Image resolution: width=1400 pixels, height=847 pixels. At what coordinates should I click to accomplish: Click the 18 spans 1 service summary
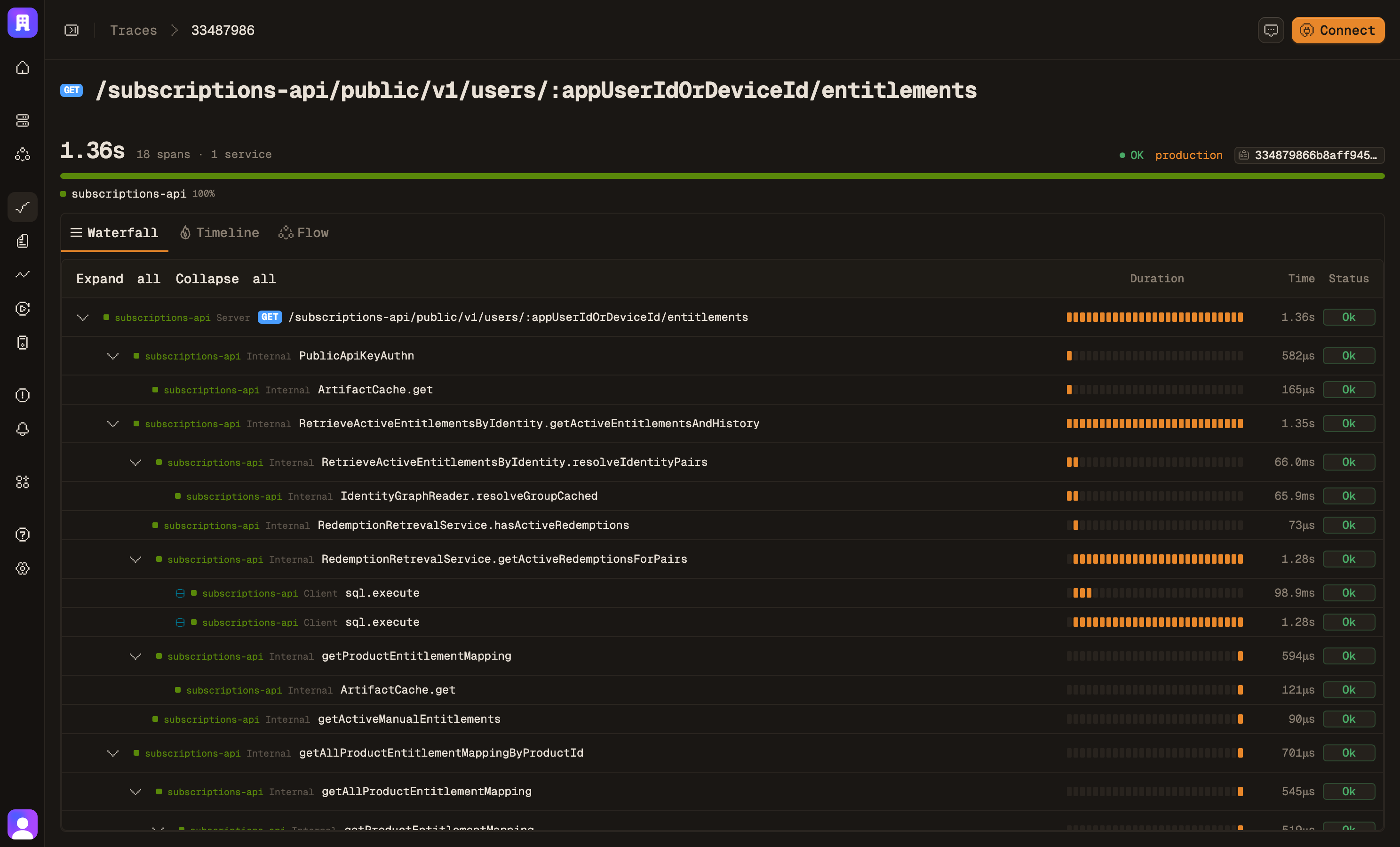tap(203, 155)
